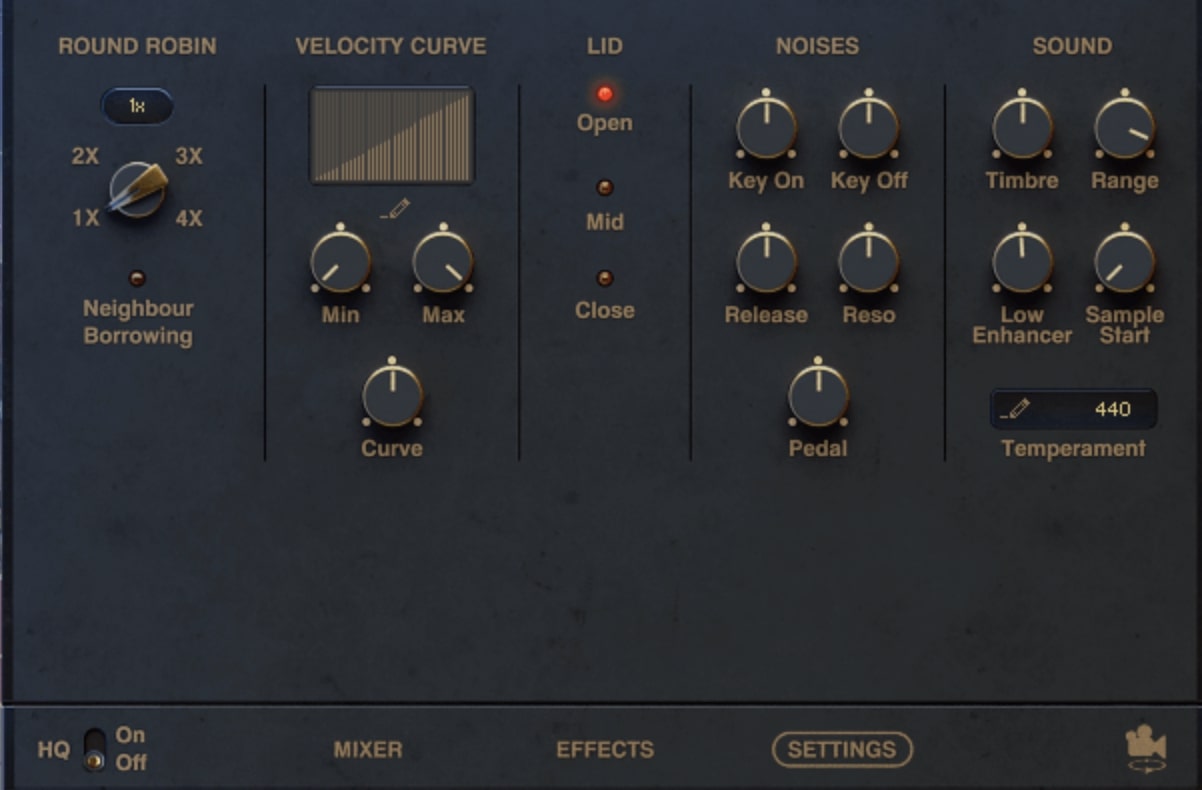1202x790 pixels.
Task: Open the SETTINGS tab
Action: point(842,749)
